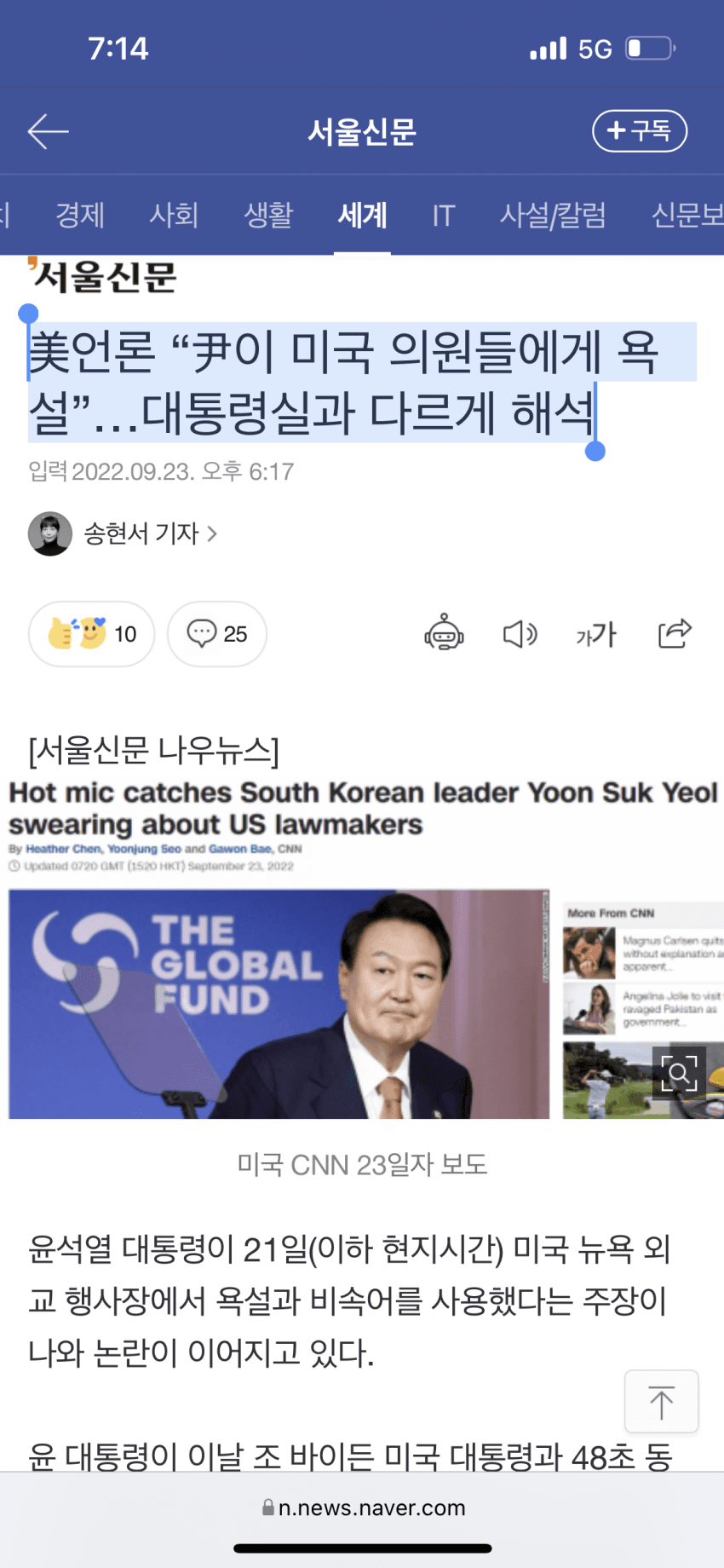724x1568 pixels.
Task: Play article audio with speaker icon
Action: [x=520, y=634]
